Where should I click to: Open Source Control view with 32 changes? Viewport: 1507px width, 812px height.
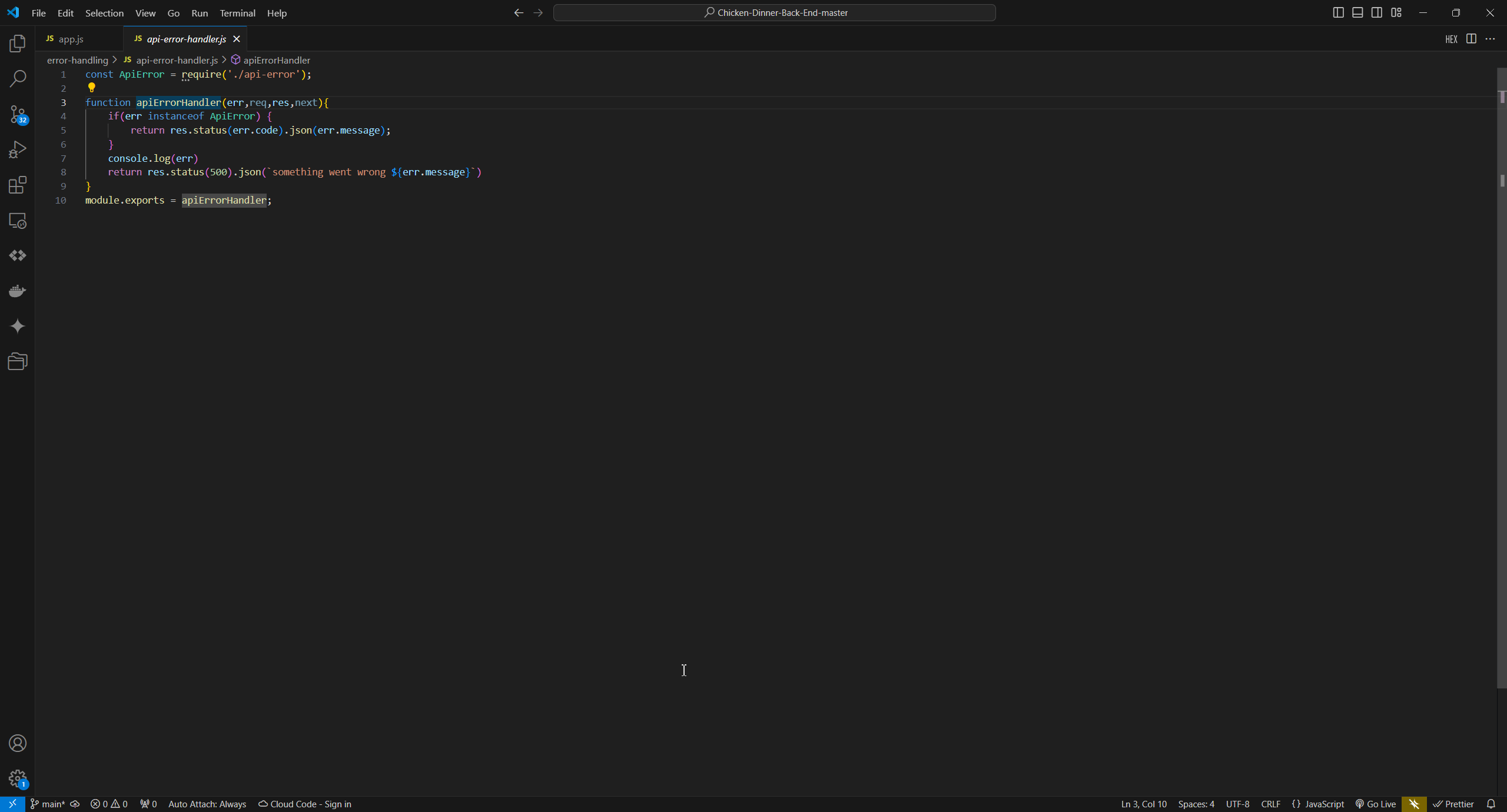18,114
